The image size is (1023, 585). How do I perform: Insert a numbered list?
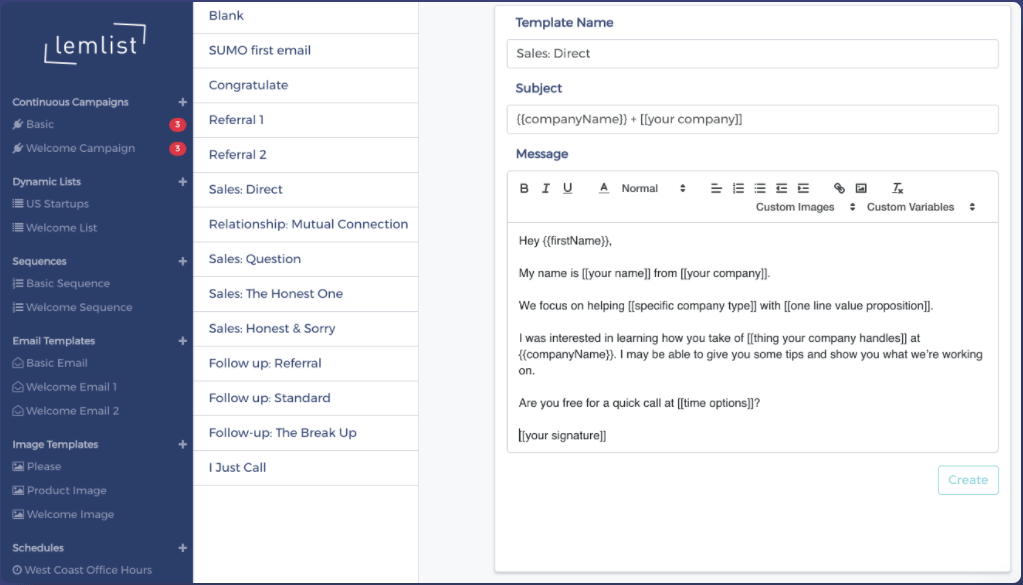738,188
